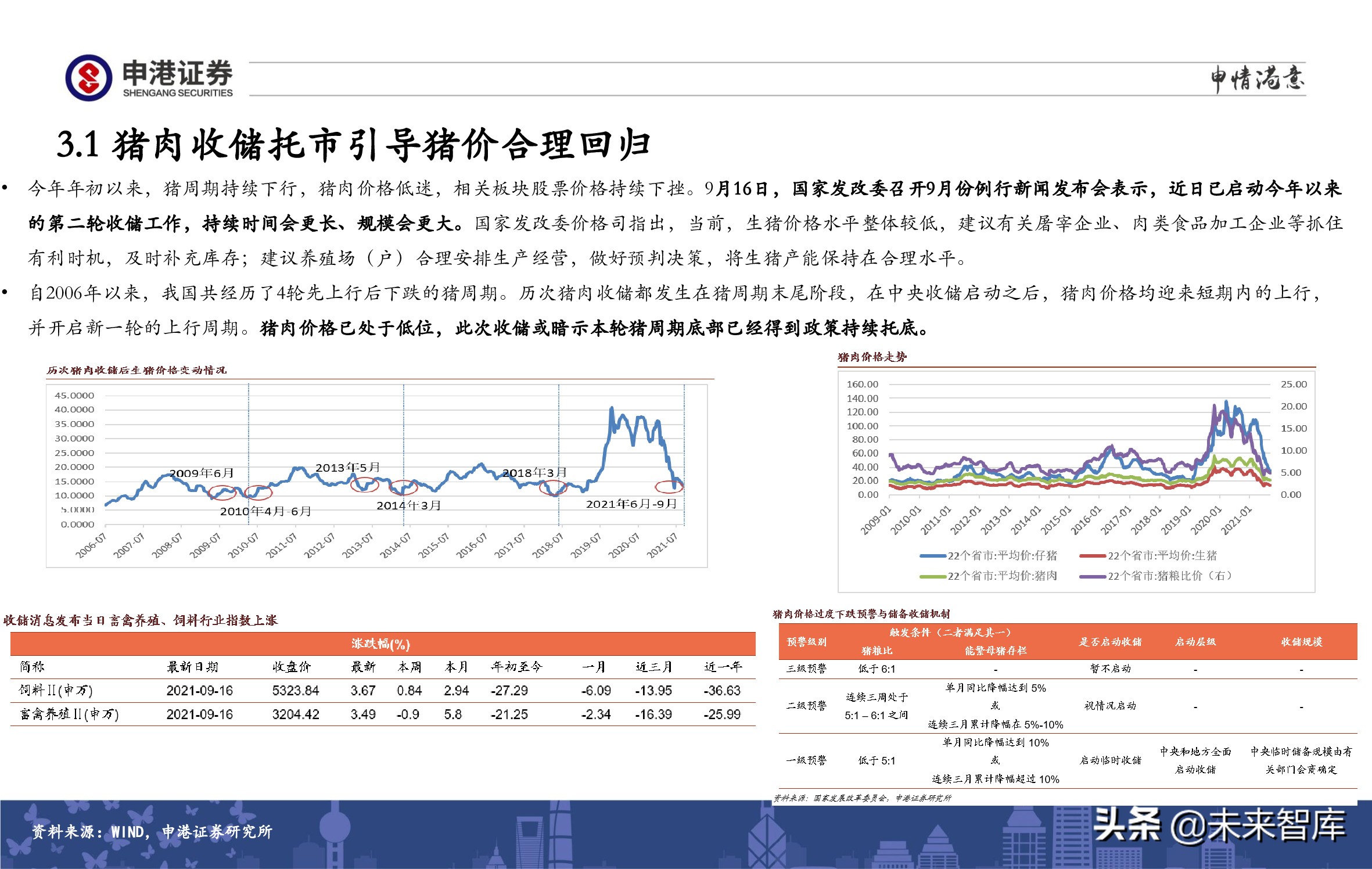Click the blue legend swatch for 仔猪
The image size is (1372, 869).
pyautogui.click(x=933, y=556)
